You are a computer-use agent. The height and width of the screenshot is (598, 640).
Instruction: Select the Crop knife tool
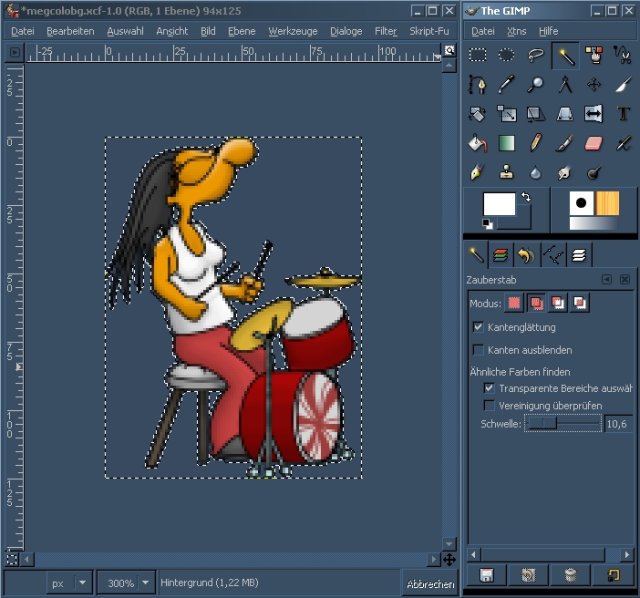tap(623, 84)
